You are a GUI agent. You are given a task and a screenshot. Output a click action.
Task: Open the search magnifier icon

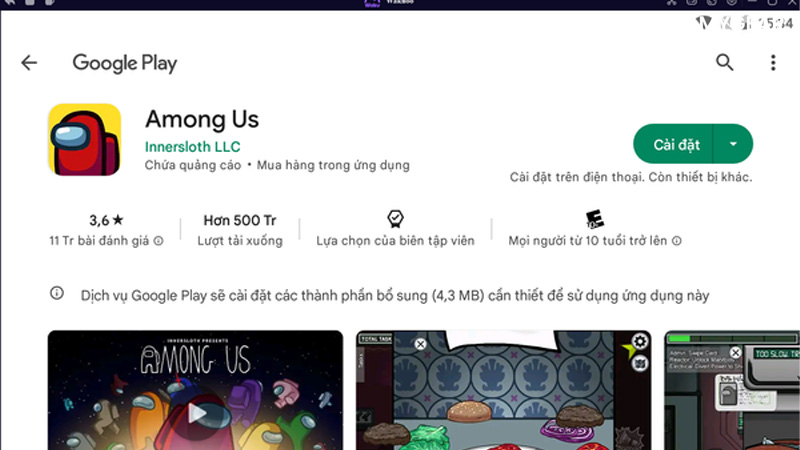coord(724,62)
